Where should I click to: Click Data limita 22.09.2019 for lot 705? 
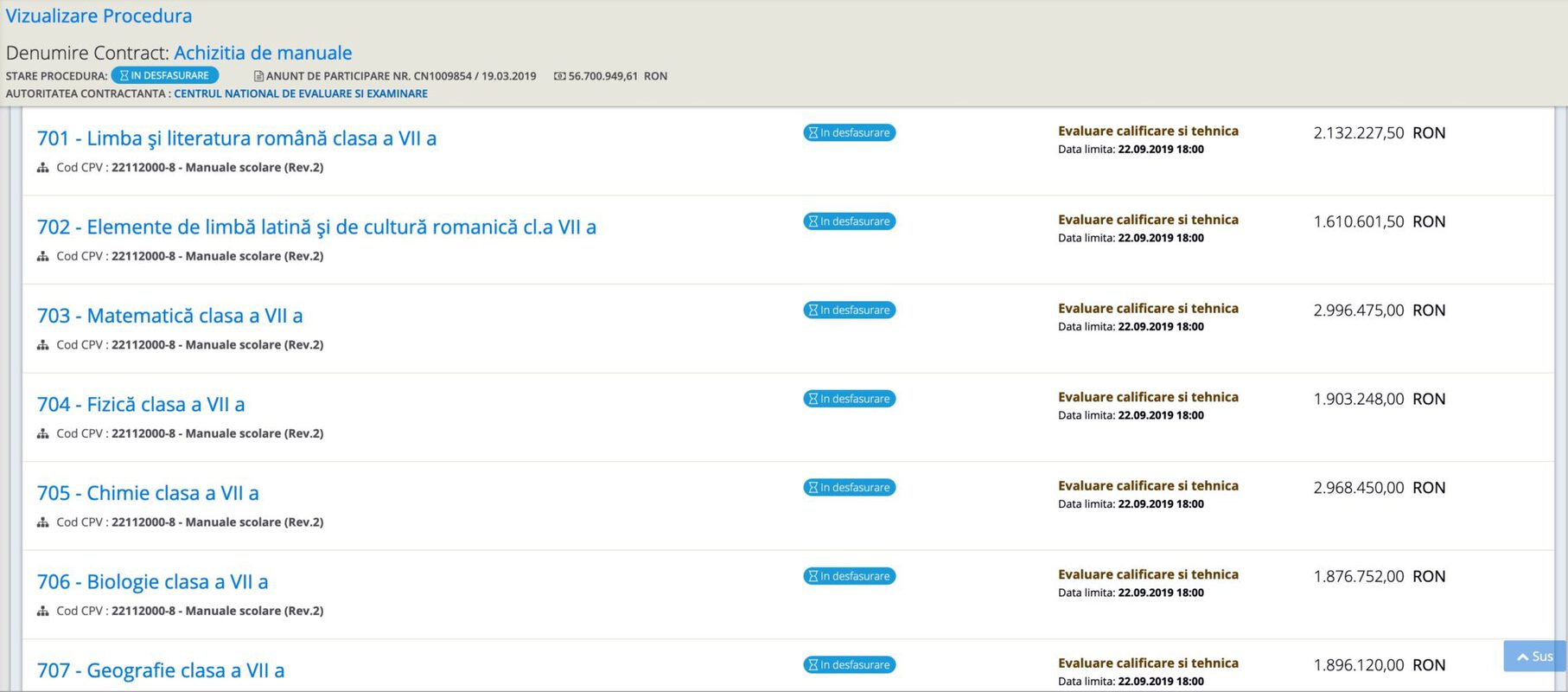(1131, 504)
